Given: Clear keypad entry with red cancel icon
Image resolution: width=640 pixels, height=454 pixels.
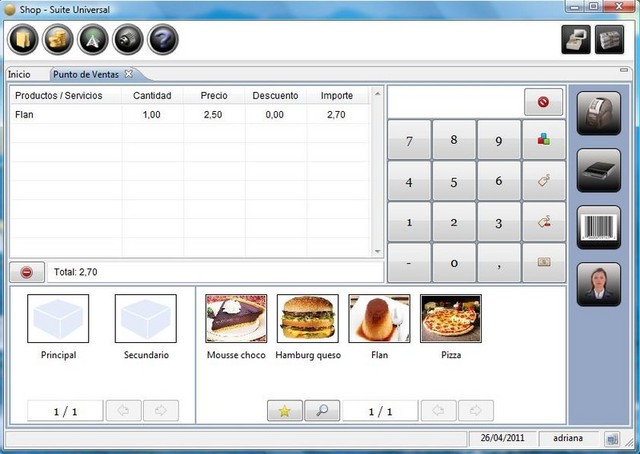Looking at the screenshot, I should pos(543,102).
